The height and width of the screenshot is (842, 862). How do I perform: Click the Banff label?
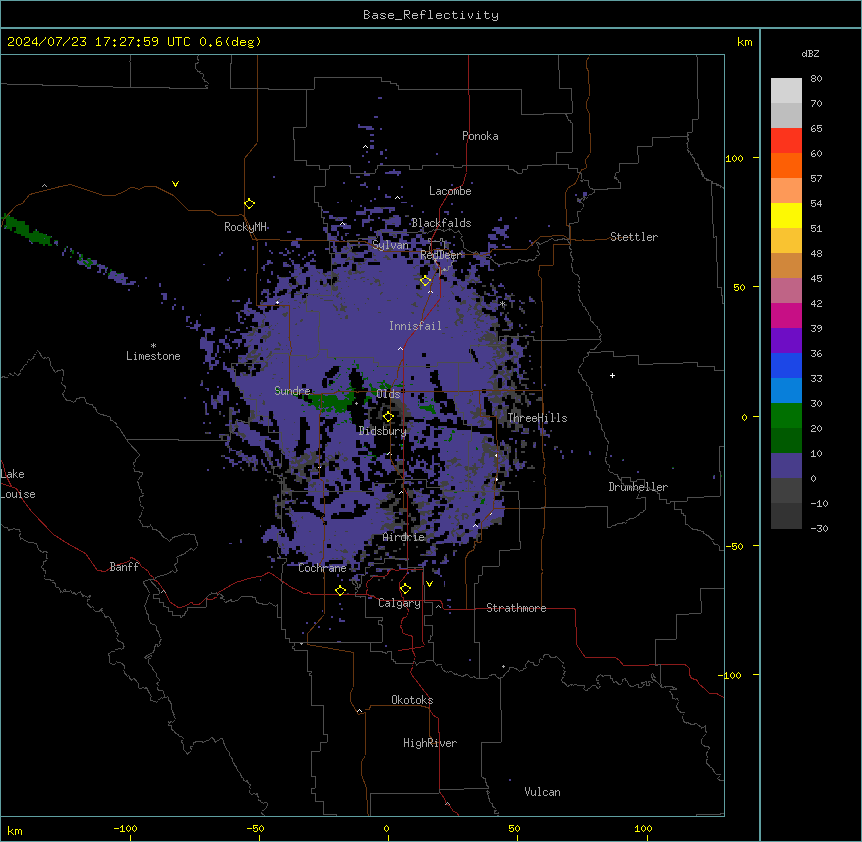124,567
